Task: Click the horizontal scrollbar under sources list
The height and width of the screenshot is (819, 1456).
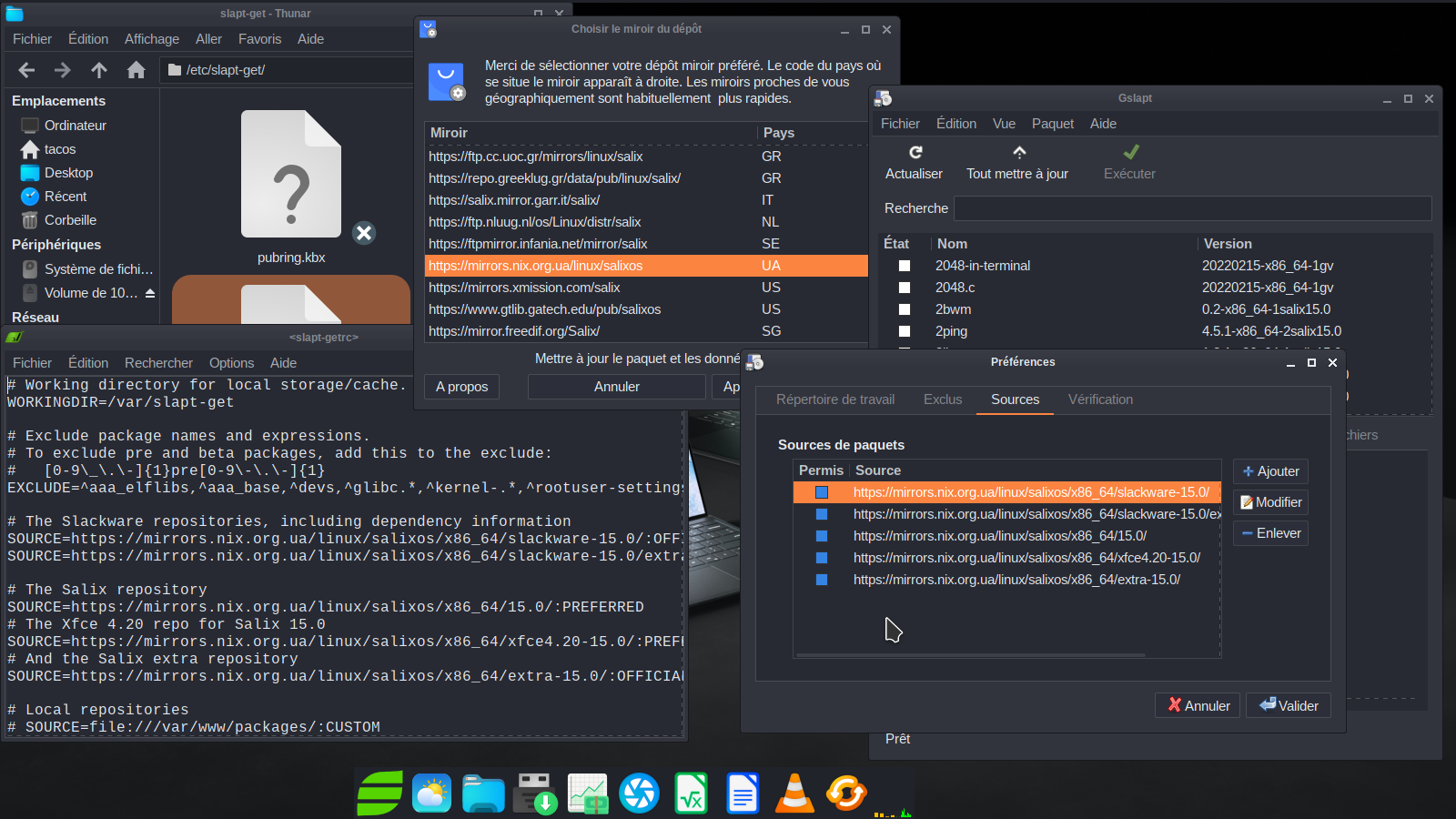Action: (970, 654)
